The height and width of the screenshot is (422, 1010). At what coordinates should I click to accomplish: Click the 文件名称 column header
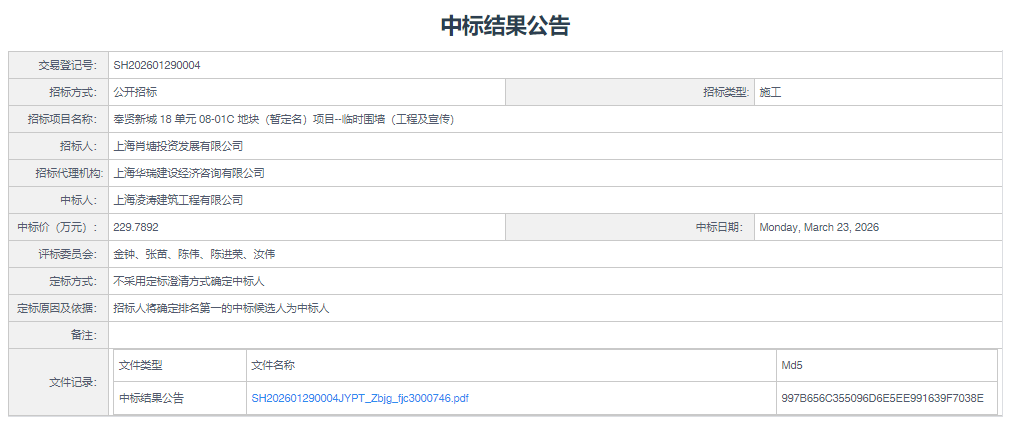pyautogui.click(x=273, y=365)
